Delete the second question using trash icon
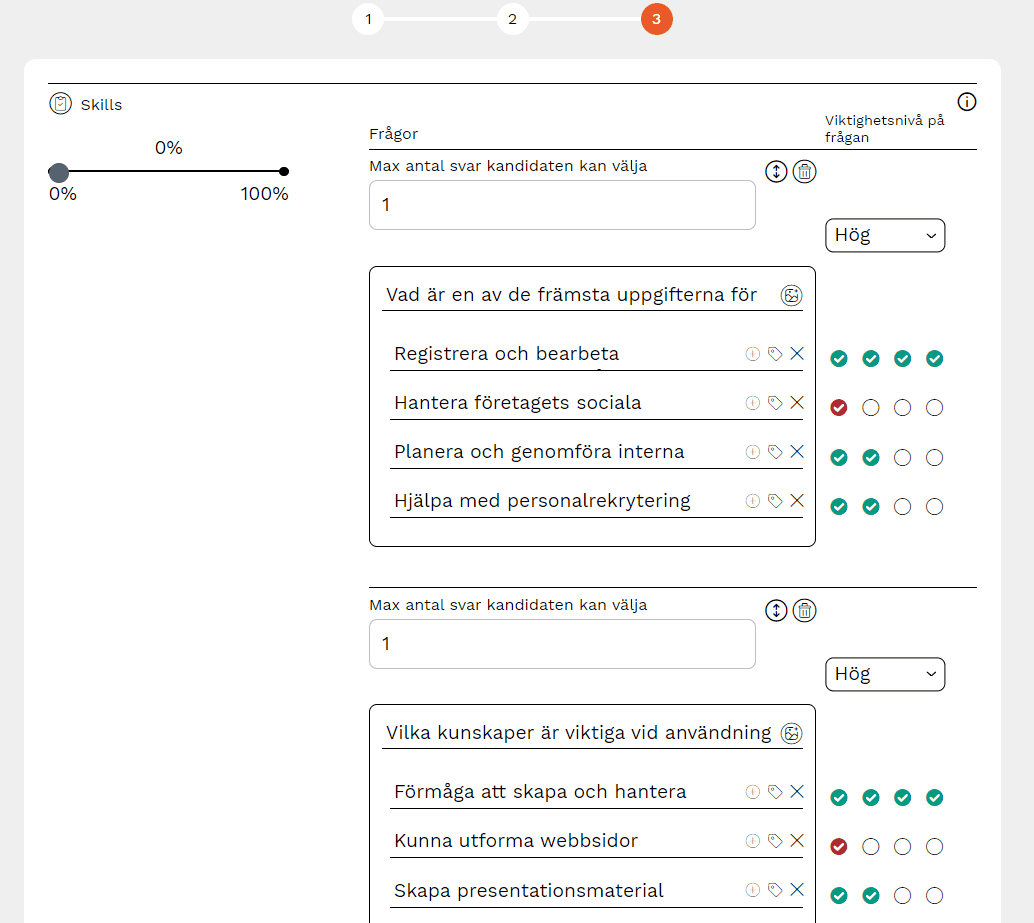Viewport: 1034px width, 923px height. (804, 610)
